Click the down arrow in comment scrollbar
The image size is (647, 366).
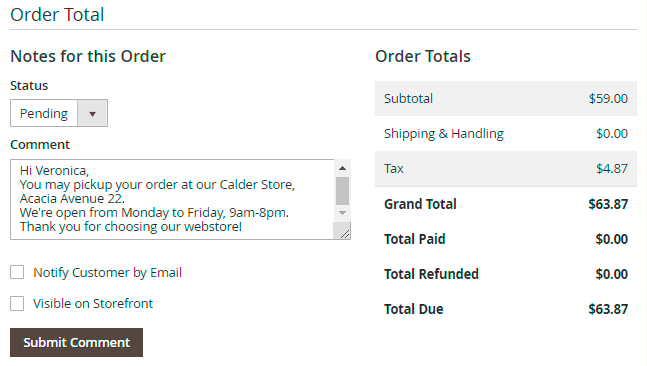(342, 213)
